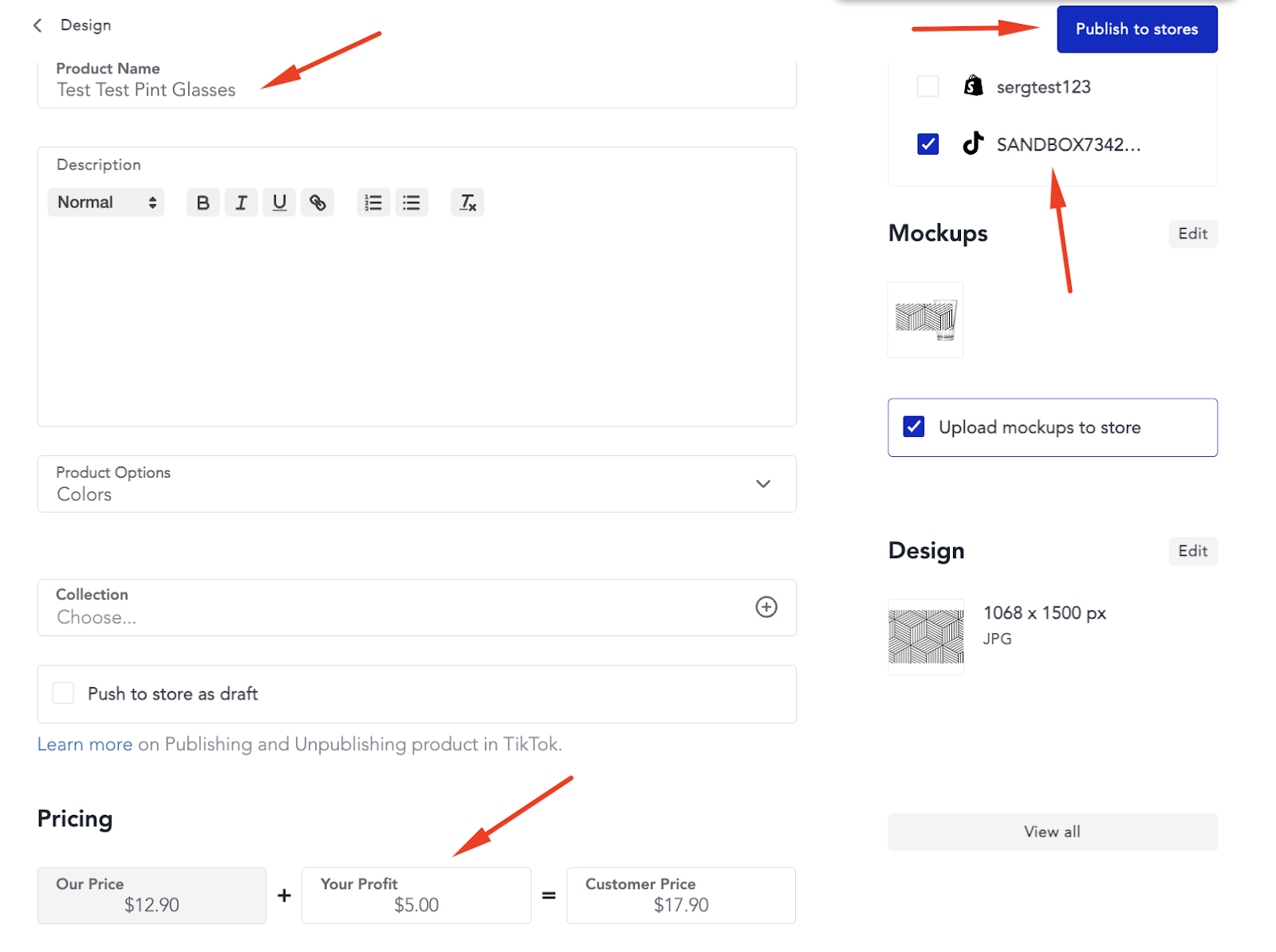
Task: Edit the Your Profit amount field
Action: click(416, 895)
